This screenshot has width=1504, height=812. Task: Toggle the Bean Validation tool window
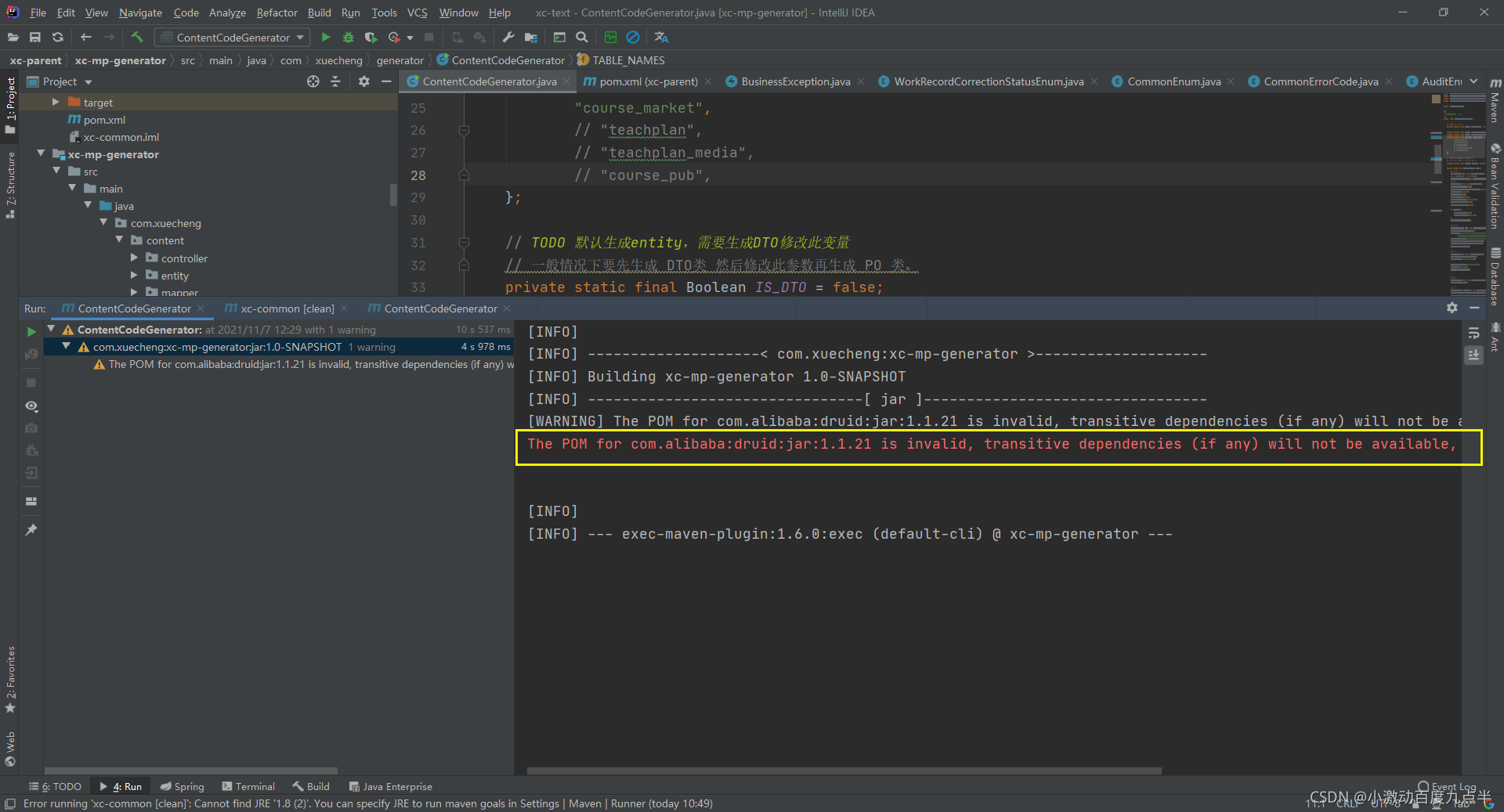(1495, 186)
